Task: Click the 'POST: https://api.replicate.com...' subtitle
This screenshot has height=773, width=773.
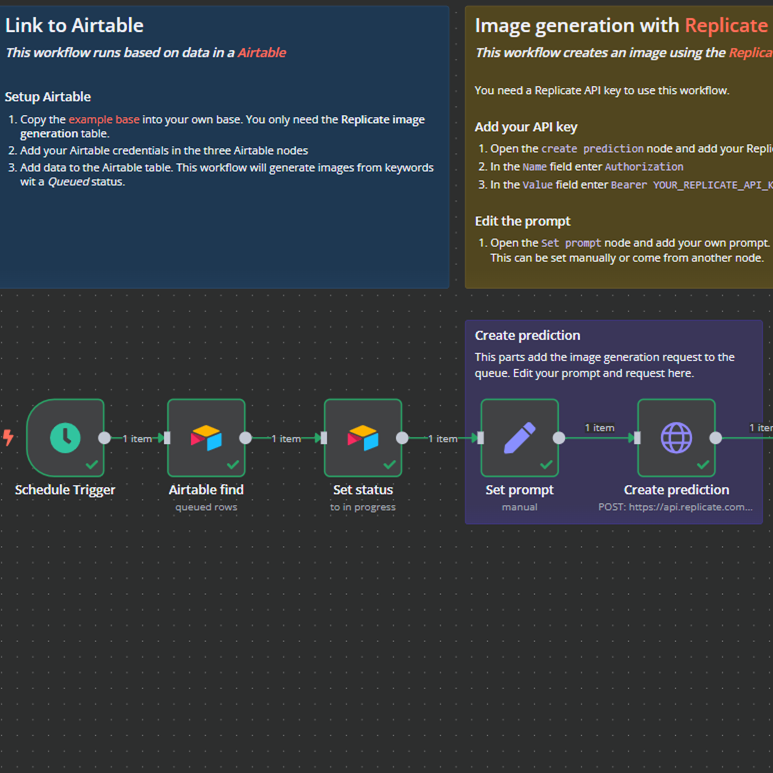Action: [x=675, y=507]
